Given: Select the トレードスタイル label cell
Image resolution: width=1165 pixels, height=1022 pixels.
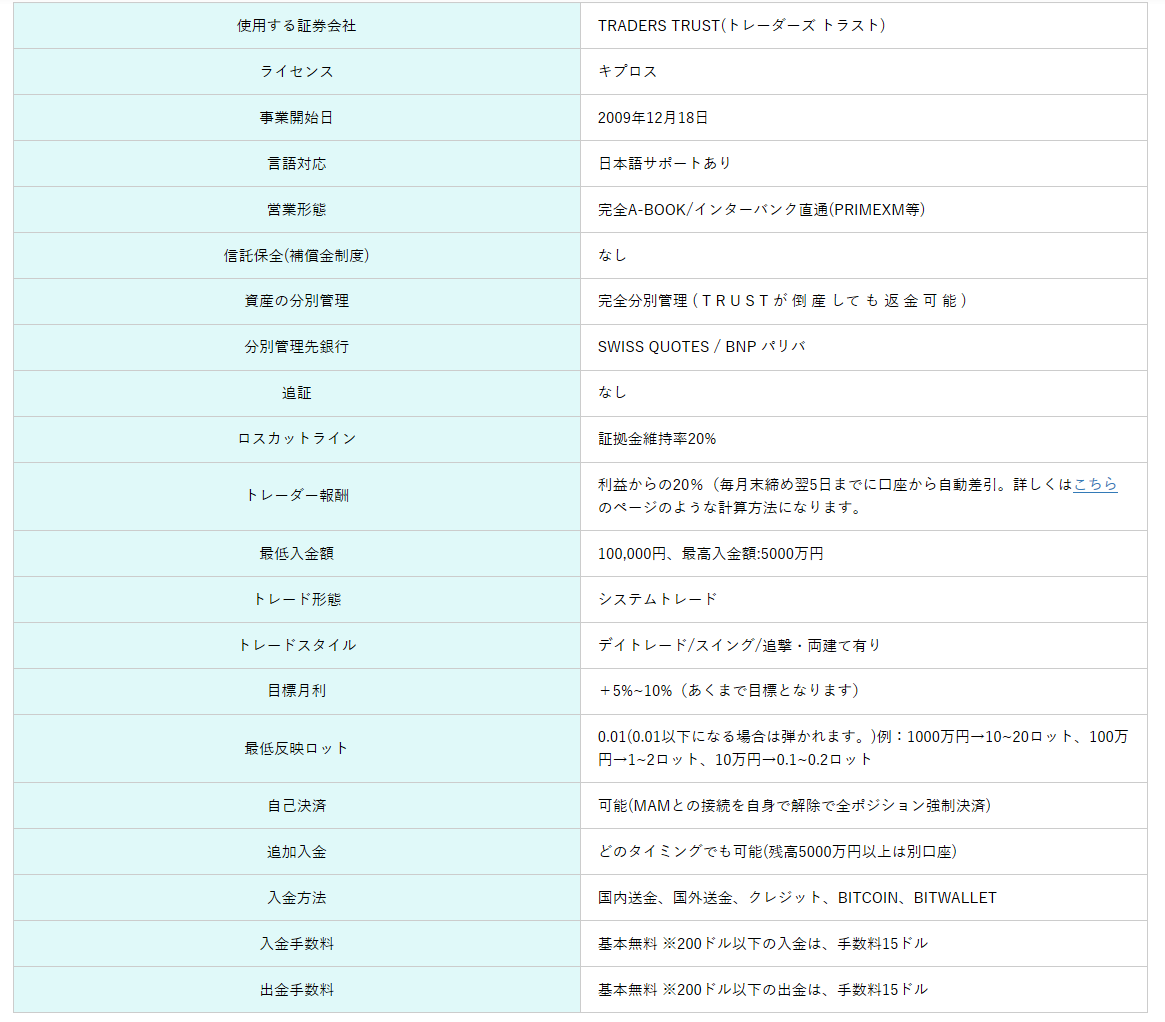Looking at the screenshot, I should (296, 645).
